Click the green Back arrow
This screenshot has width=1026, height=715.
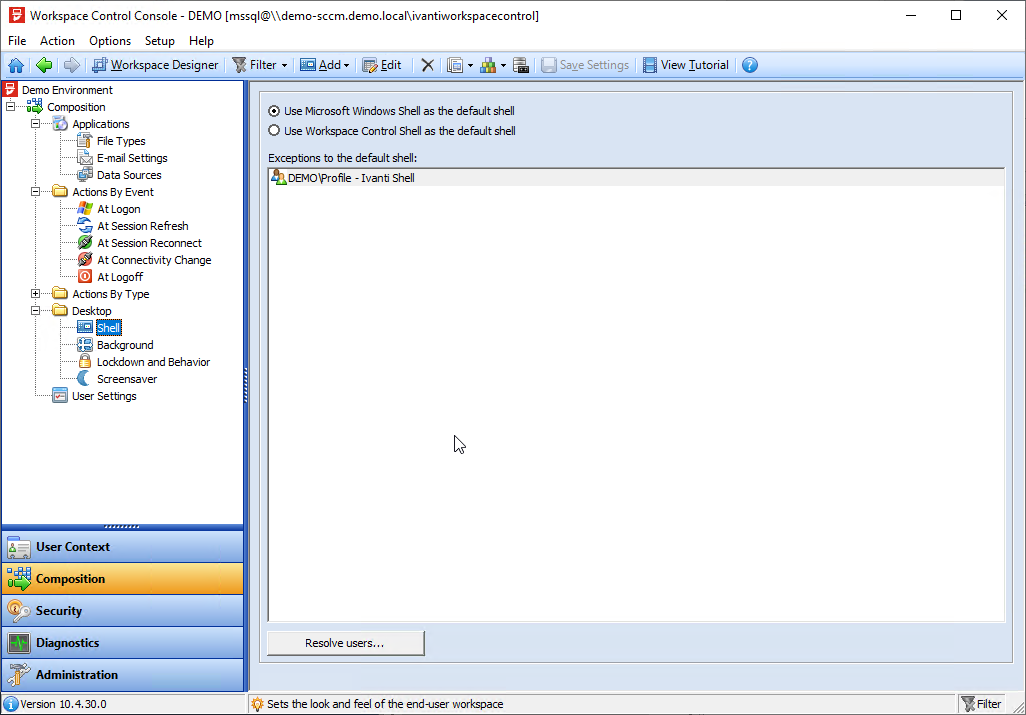44,65
